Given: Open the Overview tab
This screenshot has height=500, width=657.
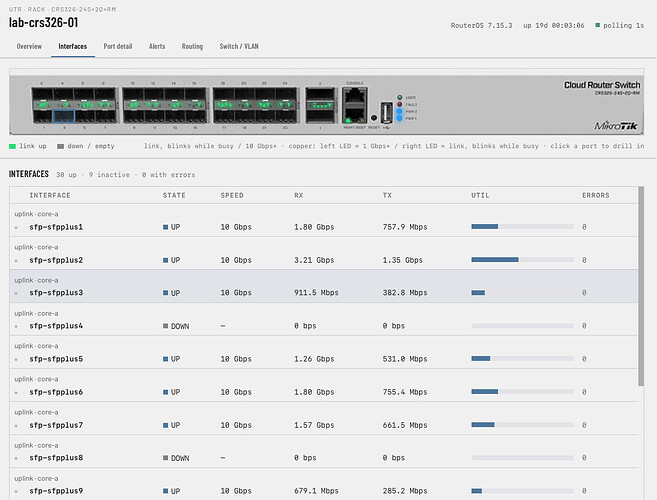Looking at the screenshot, I should (x=29, y=46).
